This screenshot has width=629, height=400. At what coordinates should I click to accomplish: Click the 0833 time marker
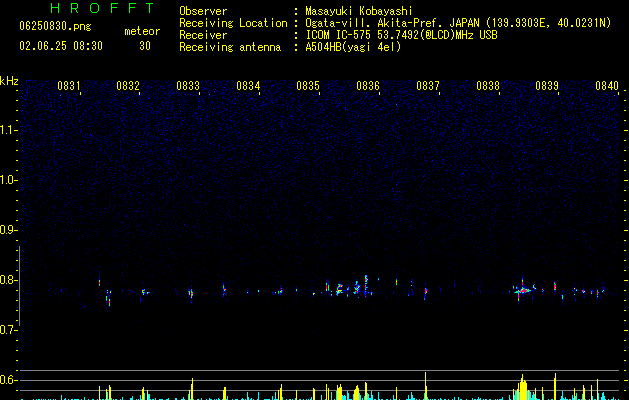(x=188, y=86)
